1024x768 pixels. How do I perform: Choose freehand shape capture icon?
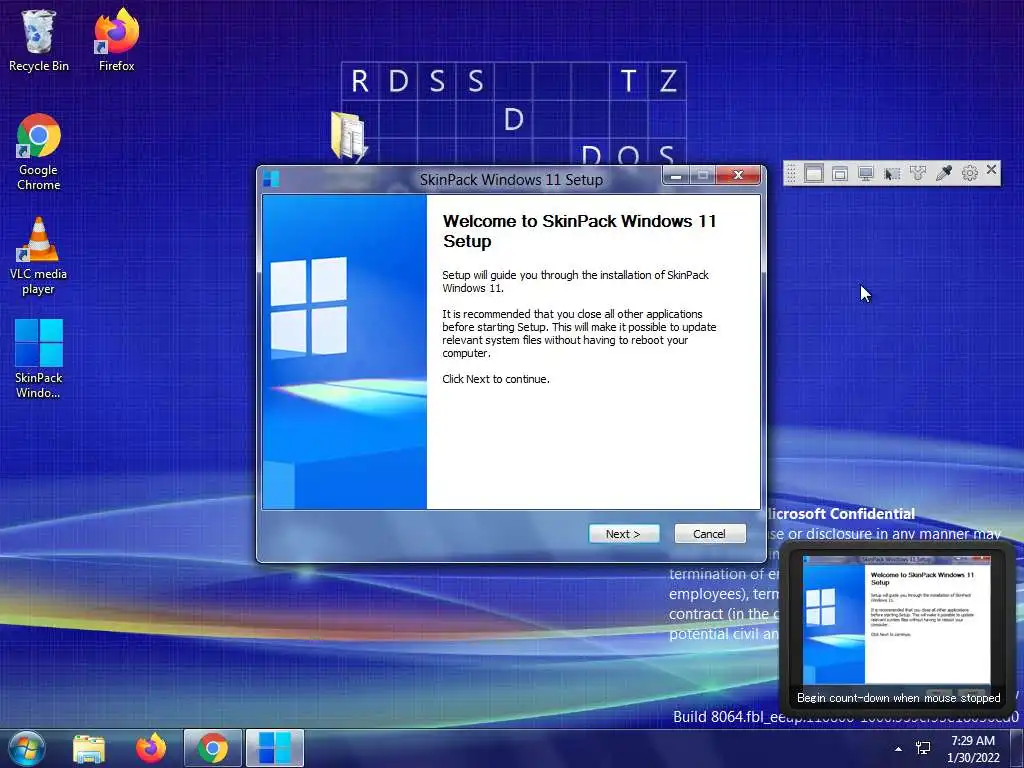(x=918, y=174)
